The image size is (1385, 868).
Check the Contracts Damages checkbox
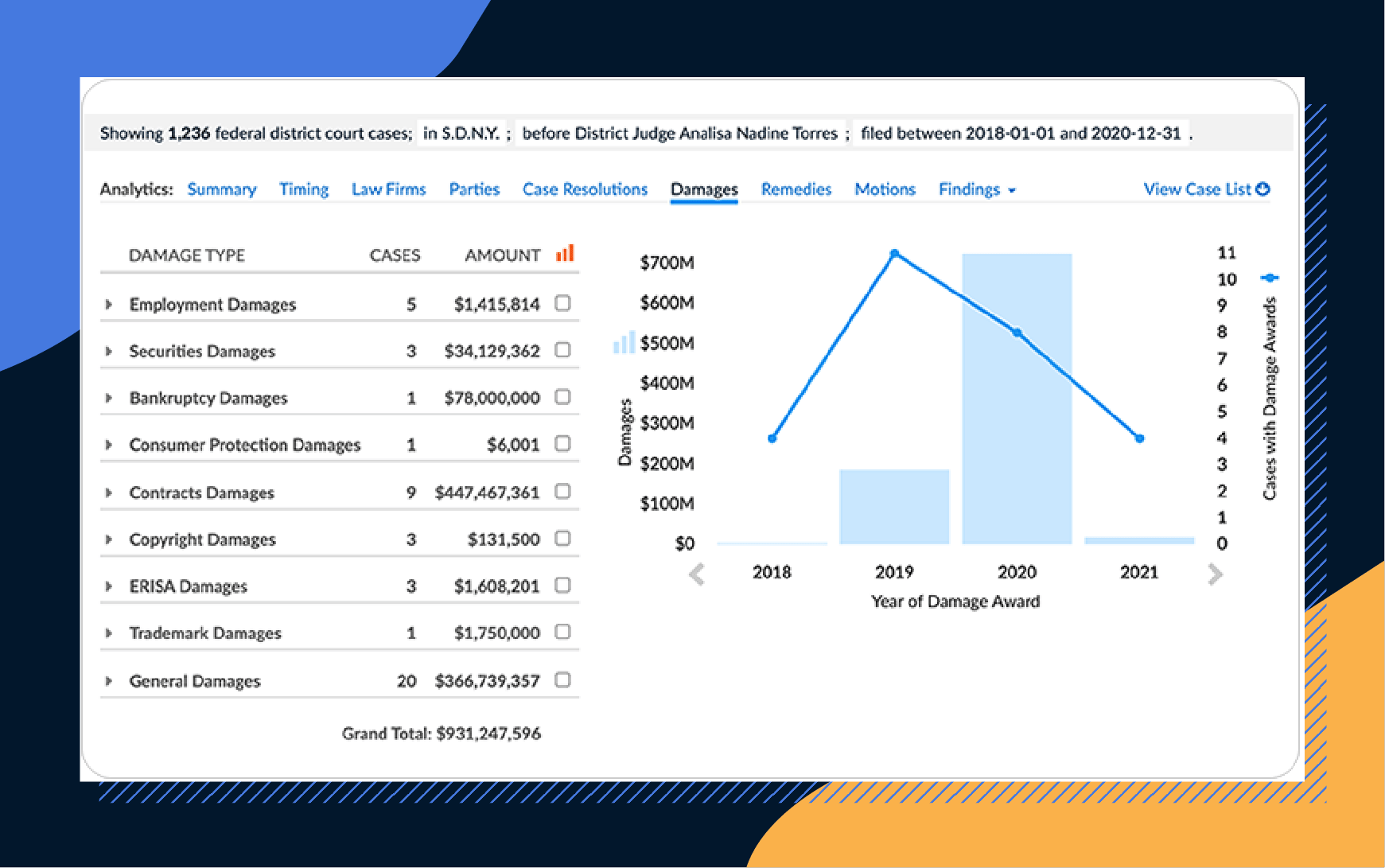(562, 492)
